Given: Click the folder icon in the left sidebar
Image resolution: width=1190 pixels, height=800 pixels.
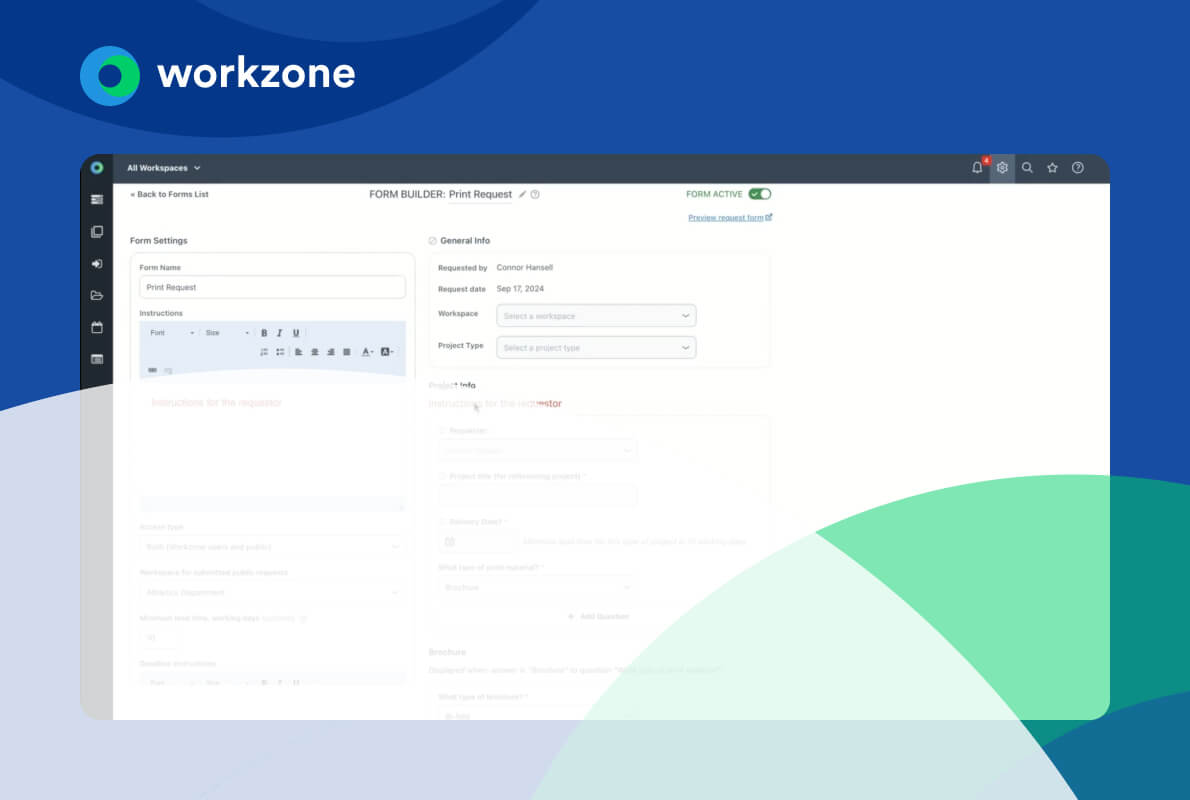Looking at the screenshot, I should (97, 295).
